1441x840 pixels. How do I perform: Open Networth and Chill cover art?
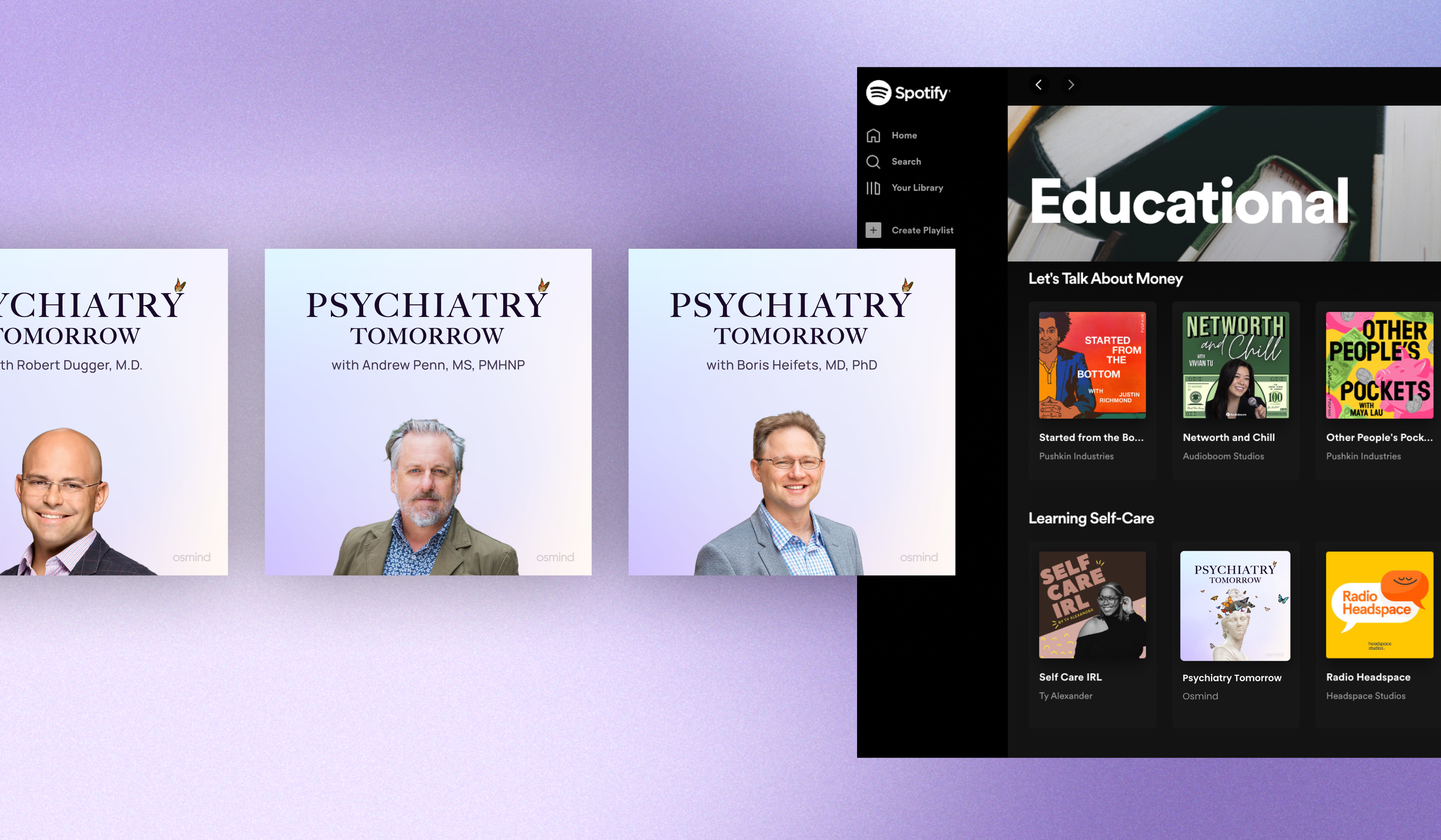tap(1236, 365)
